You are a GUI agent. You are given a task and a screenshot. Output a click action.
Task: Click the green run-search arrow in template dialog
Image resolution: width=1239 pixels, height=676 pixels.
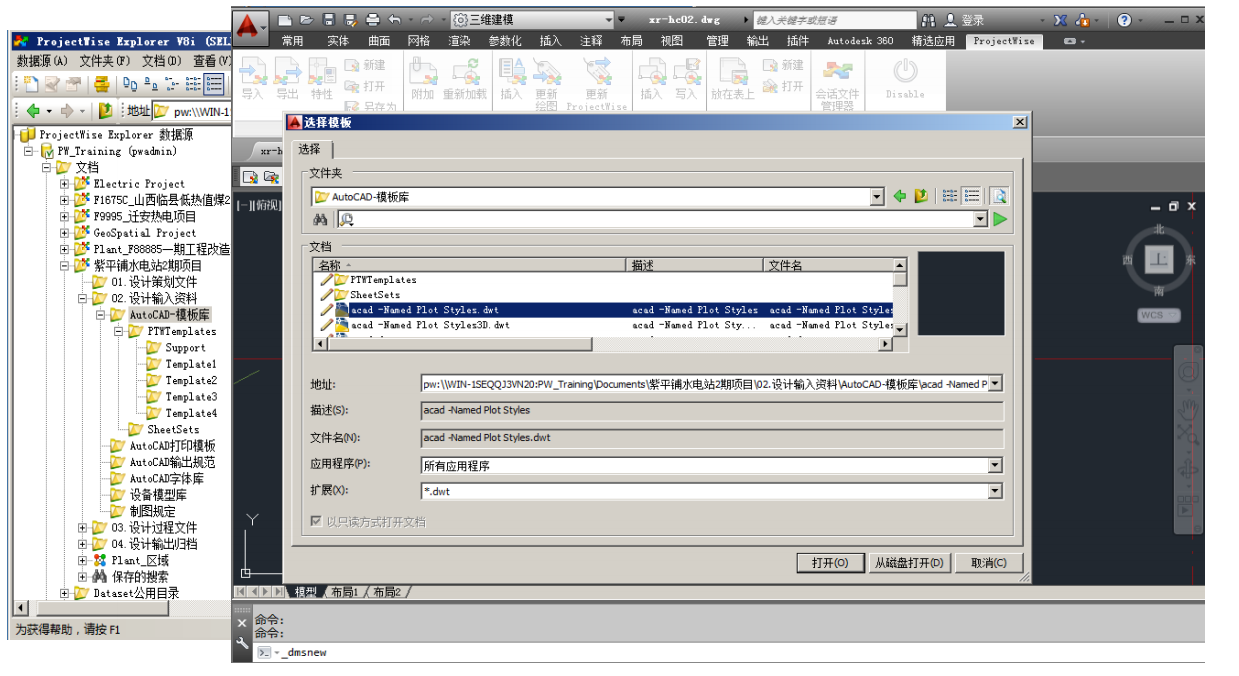click(x=999, y=219)
